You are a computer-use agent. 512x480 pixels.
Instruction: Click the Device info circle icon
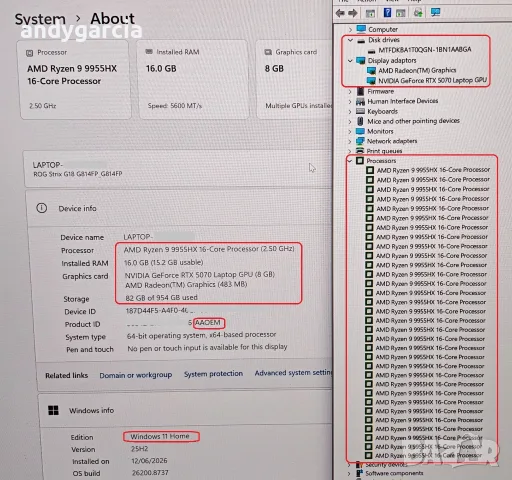[42, 208]
